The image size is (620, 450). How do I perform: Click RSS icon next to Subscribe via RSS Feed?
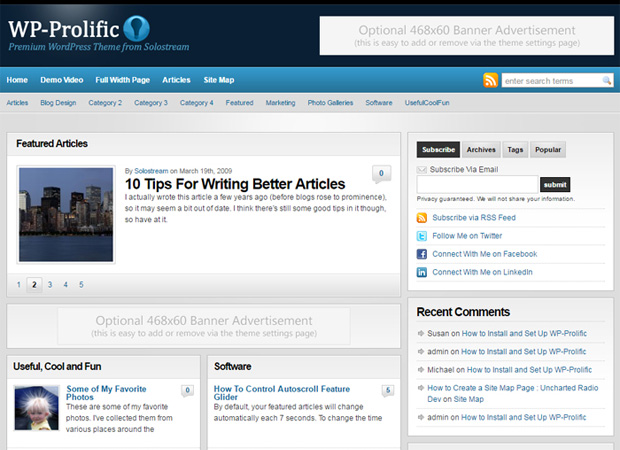tap(422, 218)
